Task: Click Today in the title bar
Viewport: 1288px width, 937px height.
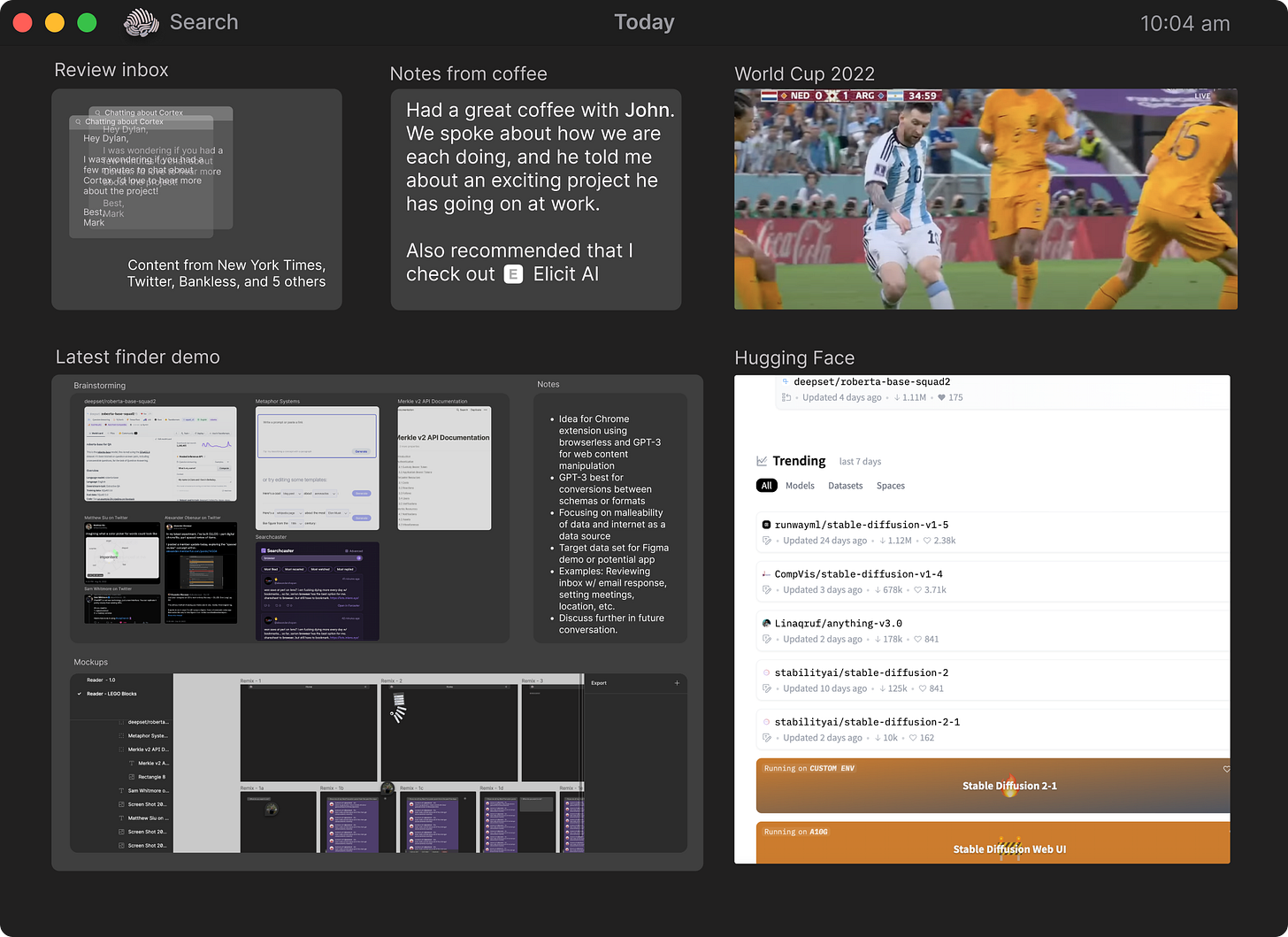Action: 643,21
